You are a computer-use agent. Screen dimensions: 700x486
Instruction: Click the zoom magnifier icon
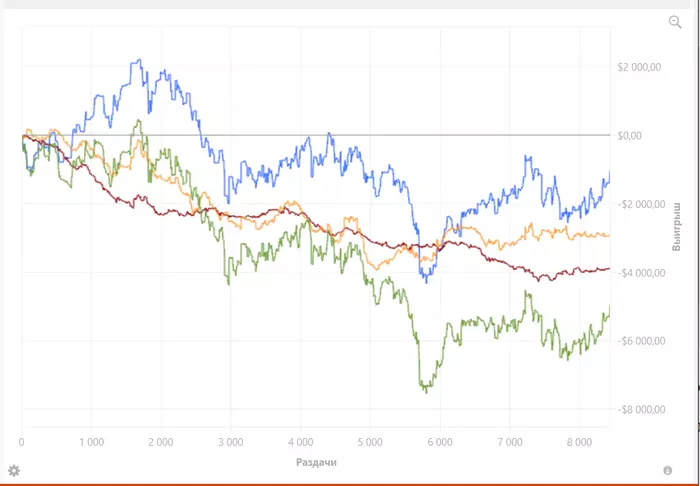[x=675, y=22]
